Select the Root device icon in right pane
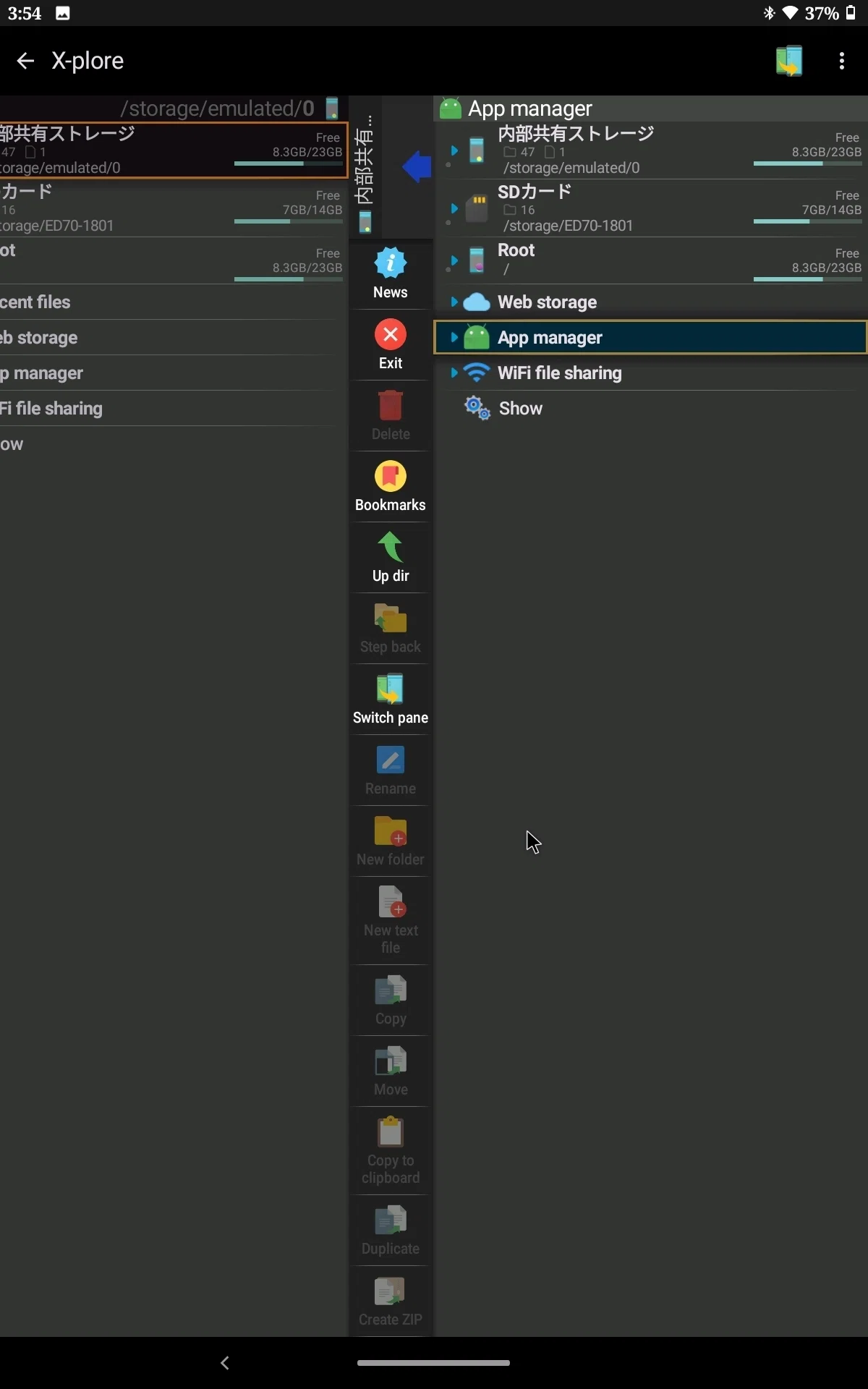Screen dimensions: 868x1389 coord(477,260)
